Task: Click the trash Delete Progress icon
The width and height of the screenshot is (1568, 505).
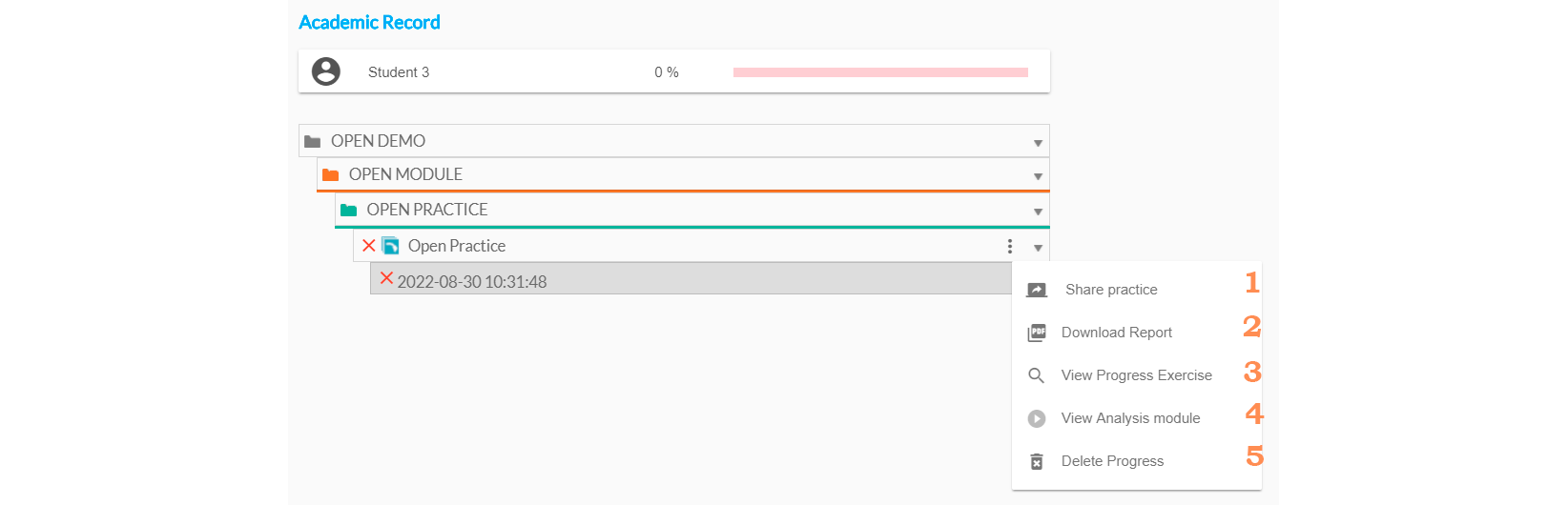Action: click(x=1037, y=461)
